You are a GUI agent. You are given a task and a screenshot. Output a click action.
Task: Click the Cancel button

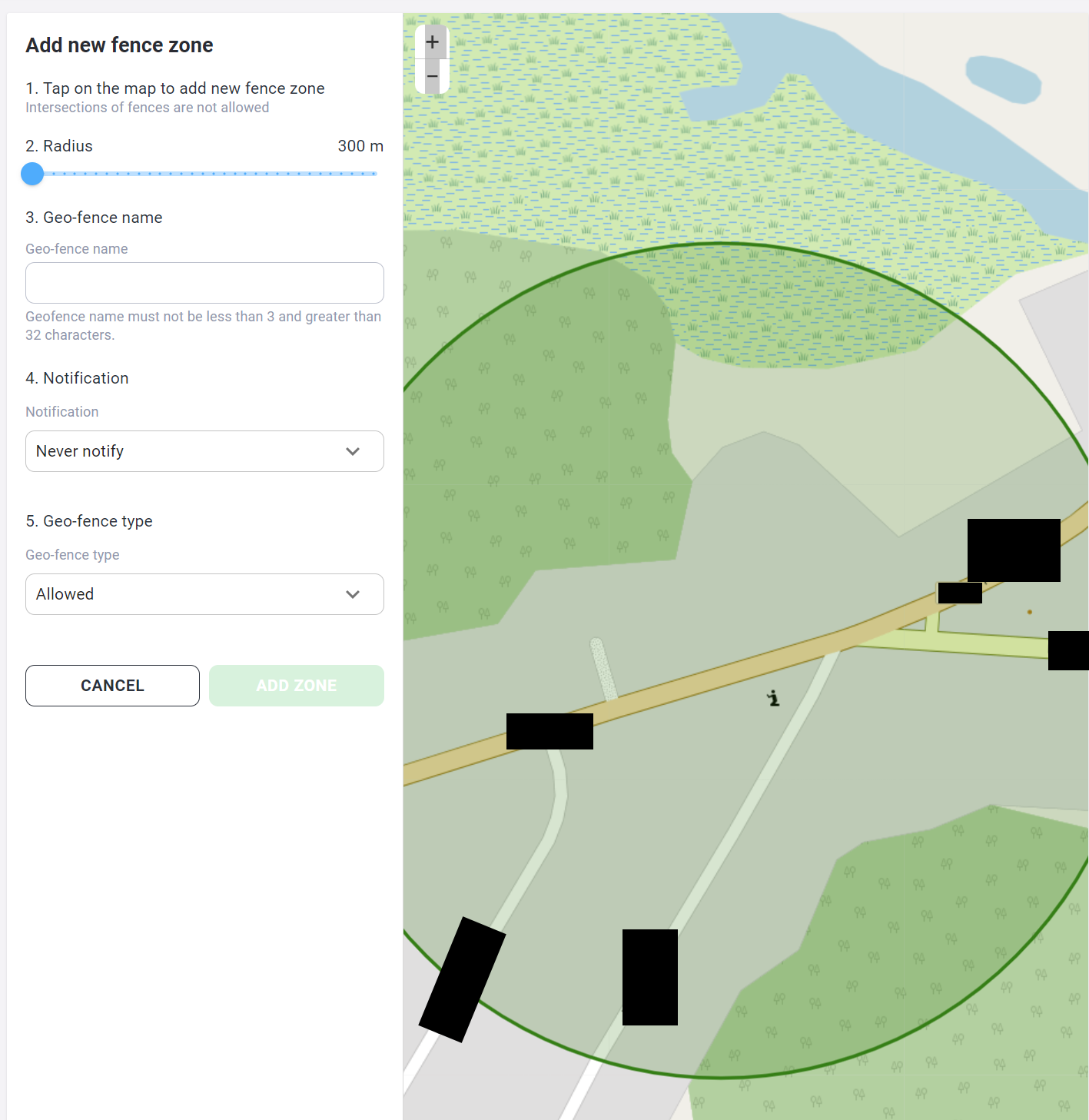click(112, 686)
